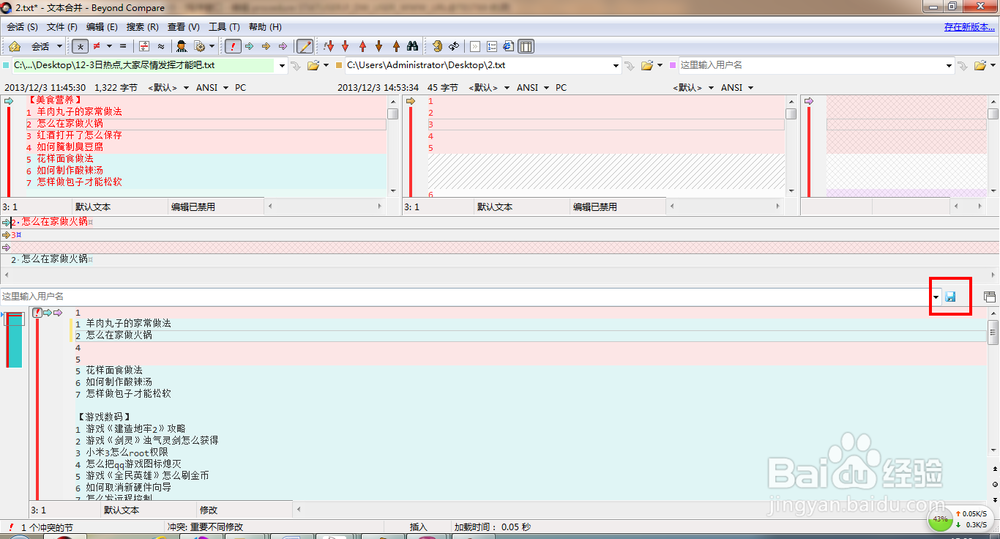Expand the 会话 toolbar dropdown arrow
This screenshot has height=539, width=1000.
pyautogui.click(x=59, y=46)
